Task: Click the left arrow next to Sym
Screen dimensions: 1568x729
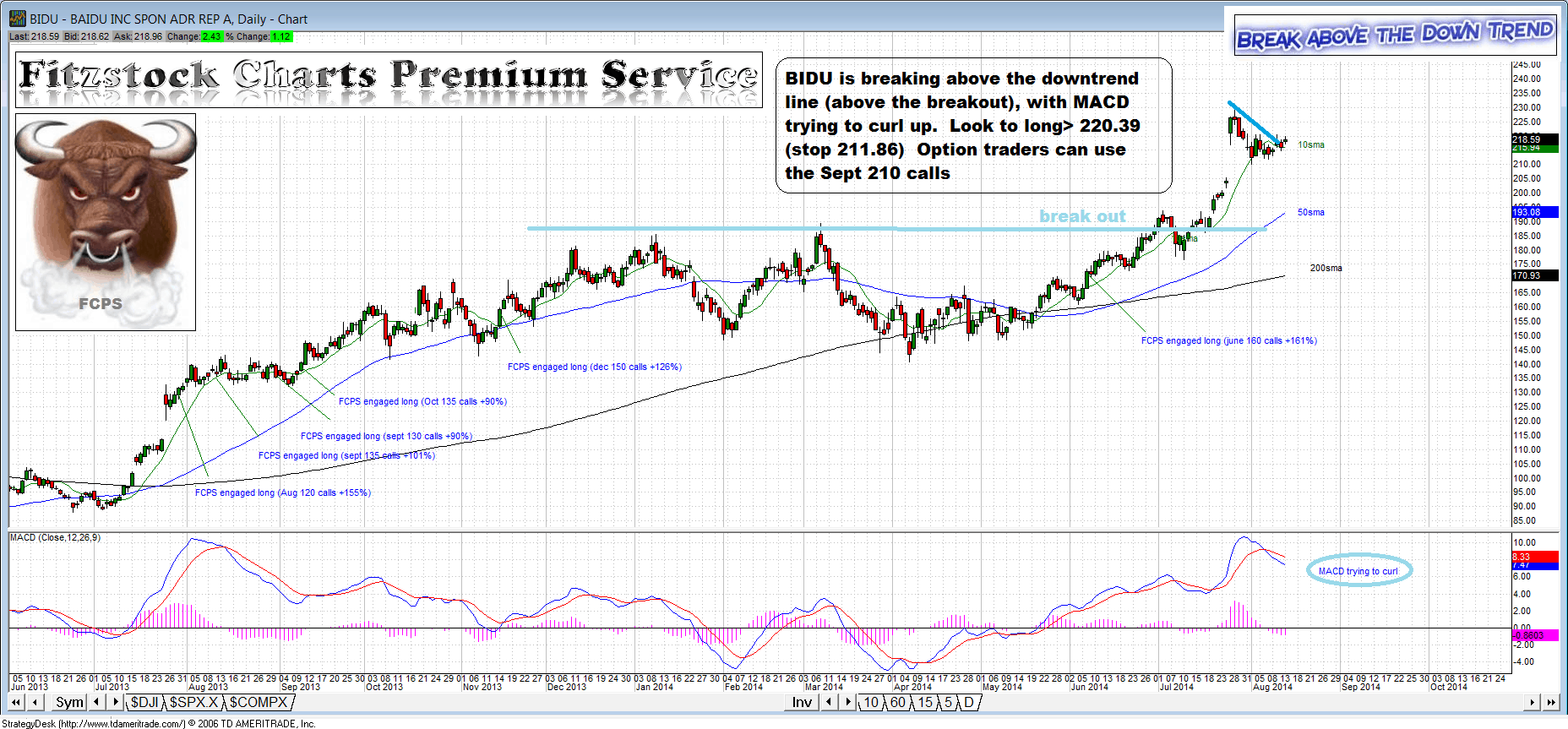Action: pyautogui.click(x=97, y=702)
